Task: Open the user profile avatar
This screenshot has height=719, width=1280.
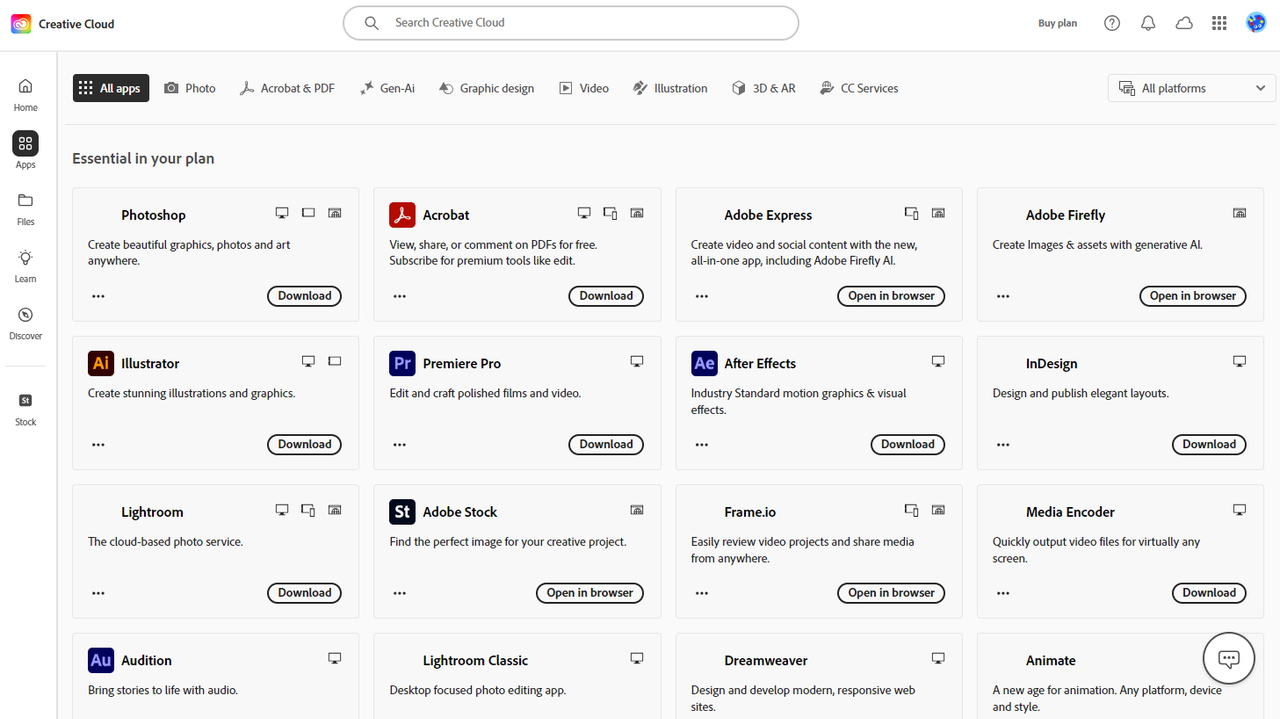Action: (x=1256, y=22)
